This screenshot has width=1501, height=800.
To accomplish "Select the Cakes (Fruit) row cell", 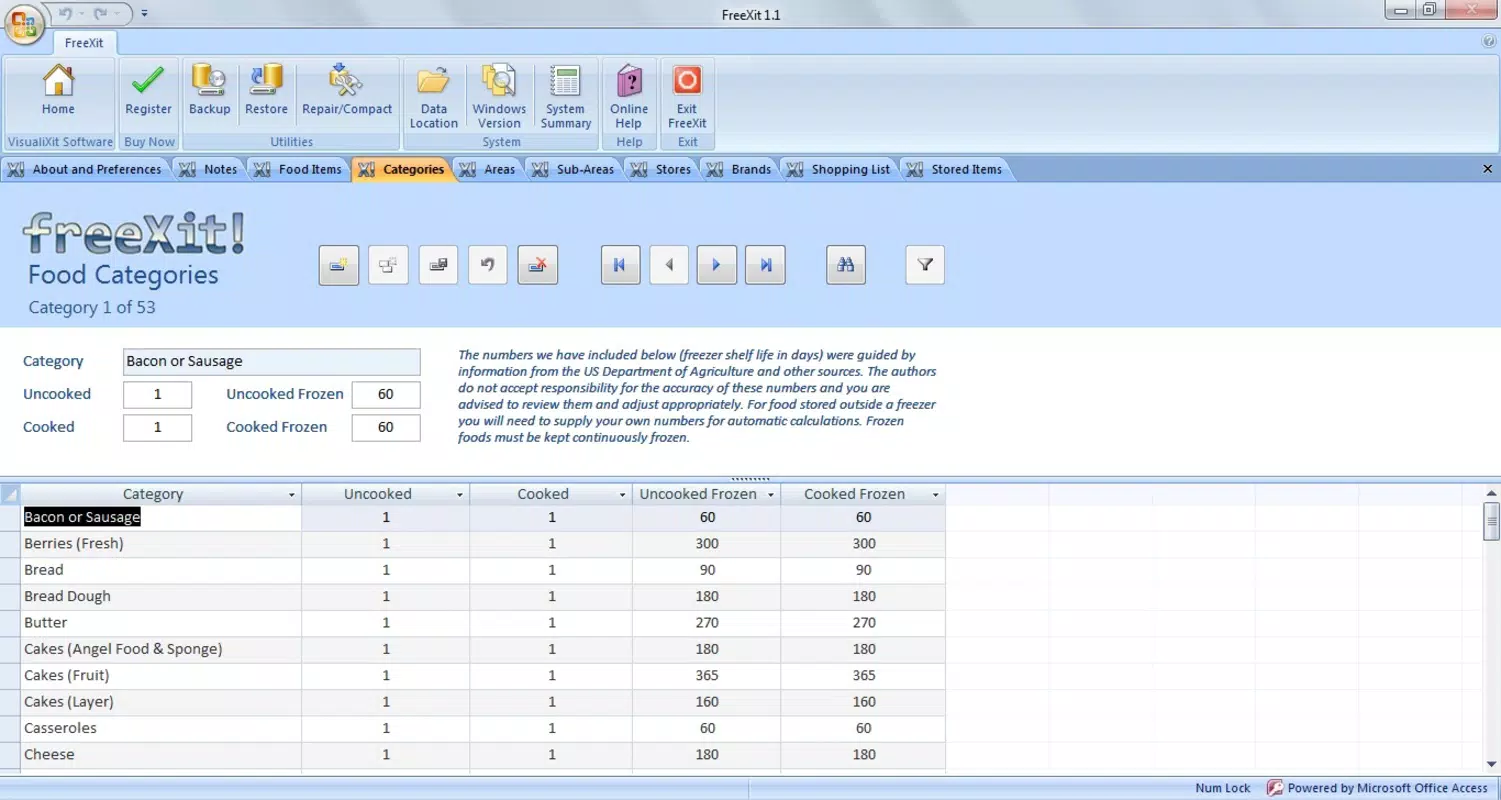I will 161,676.
